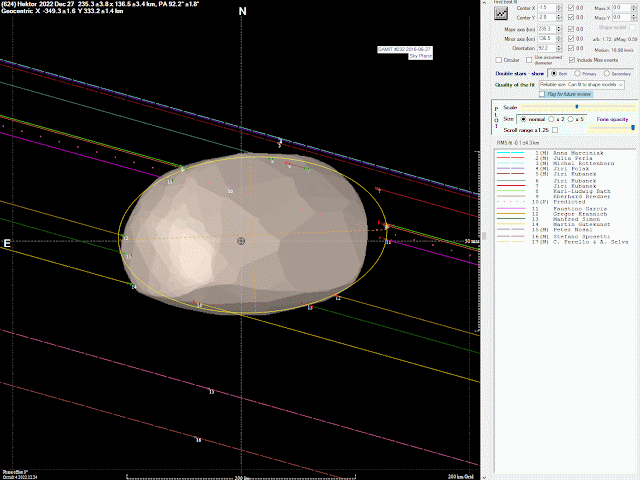Click the Minor axis spinner arrows
This screenshot has height=480, width=640.
pos(559,38)
